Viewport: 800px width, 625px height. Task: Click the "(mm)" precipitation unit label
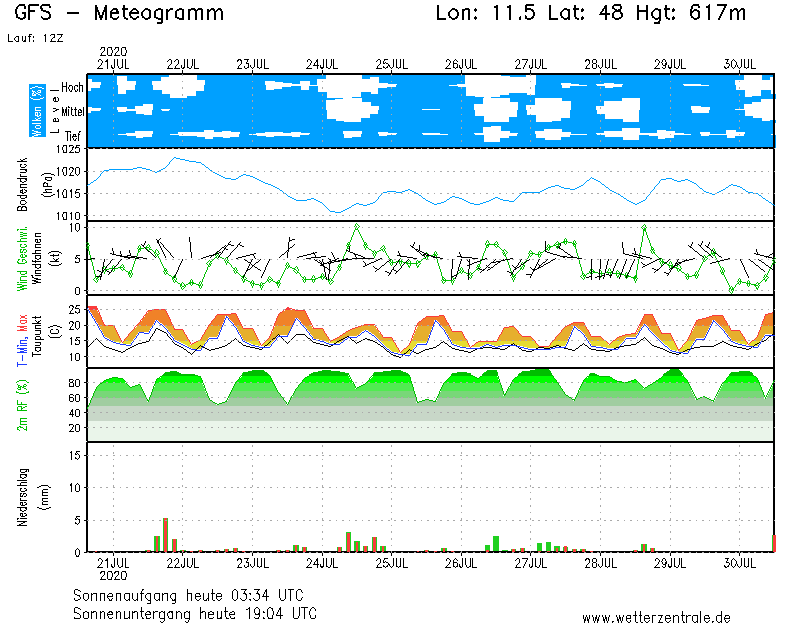coord(46,497)
